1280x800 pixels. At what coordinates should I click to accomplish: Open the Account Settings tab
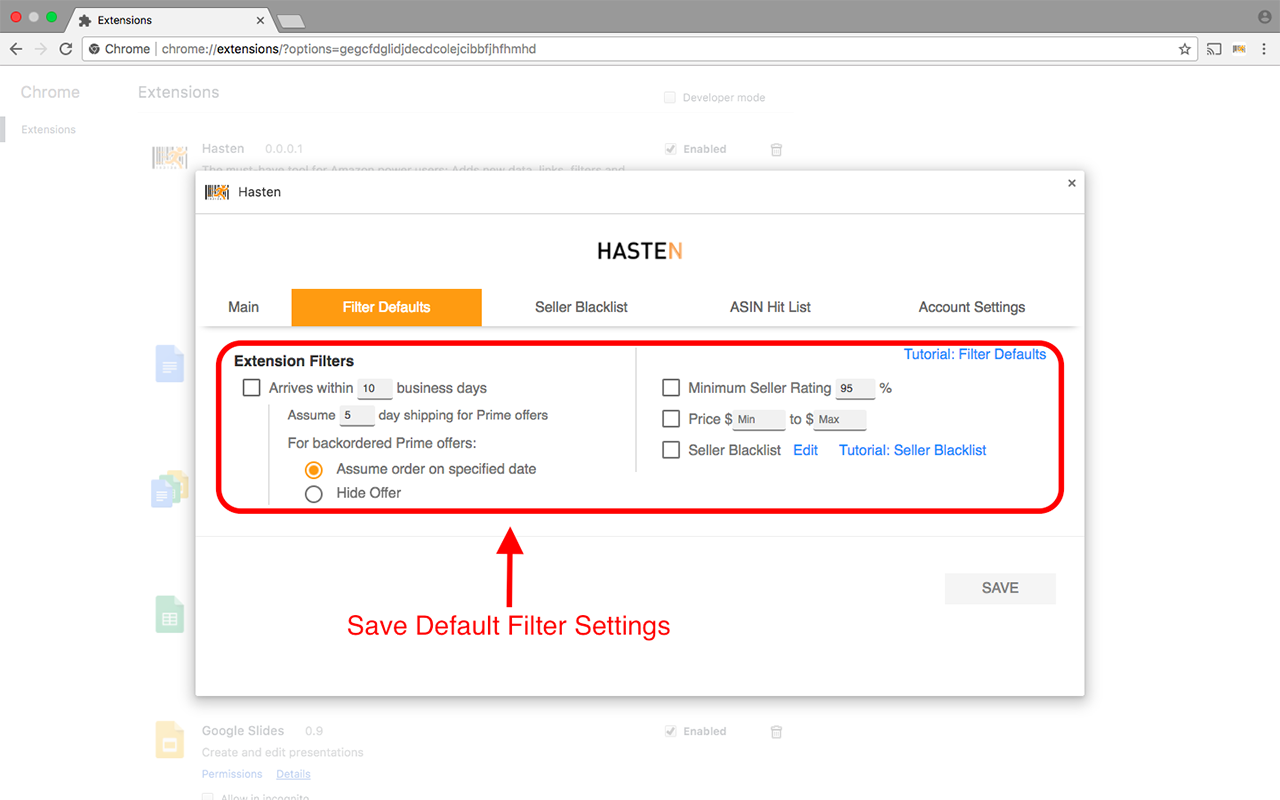click(x=972, y=307)
